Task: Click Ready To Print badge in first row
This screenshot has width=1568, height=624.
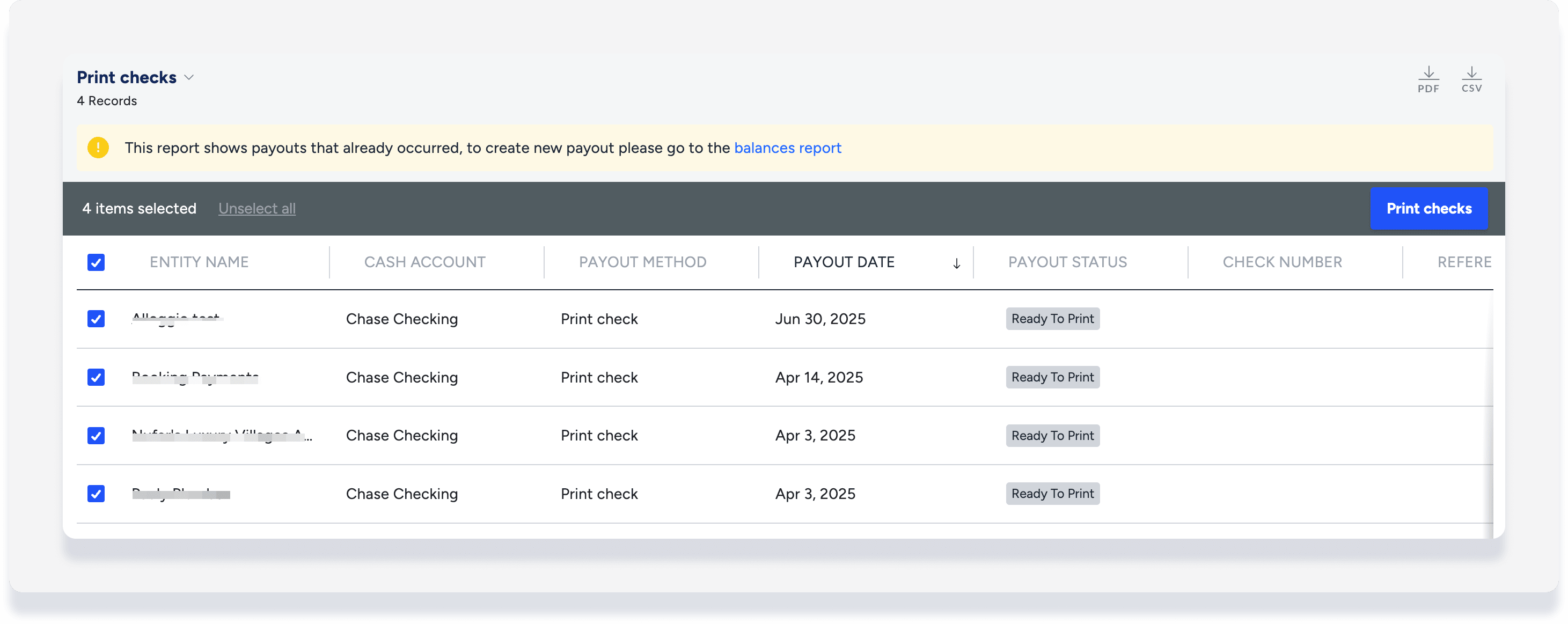Action: click(1052, 319)
